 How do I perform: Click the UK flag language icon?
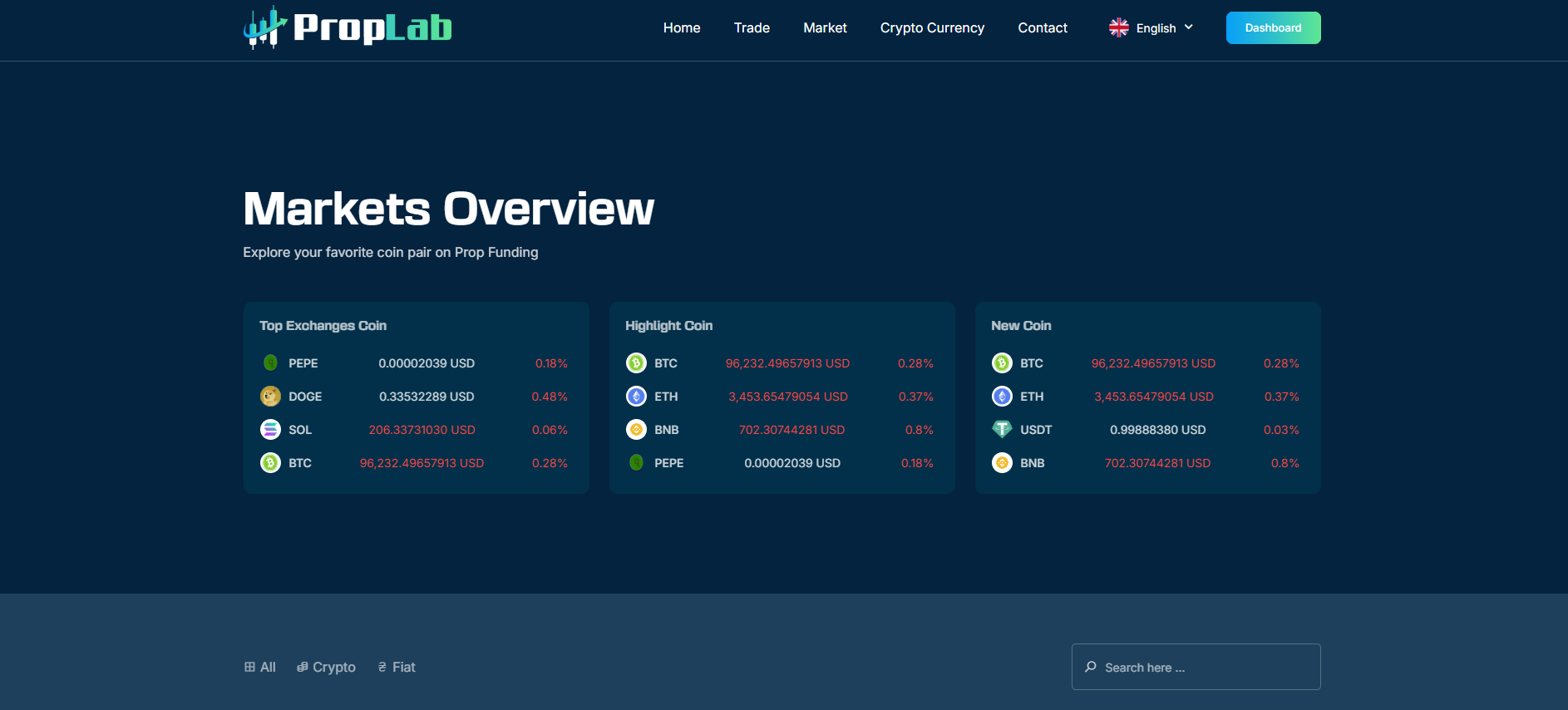1118,28
